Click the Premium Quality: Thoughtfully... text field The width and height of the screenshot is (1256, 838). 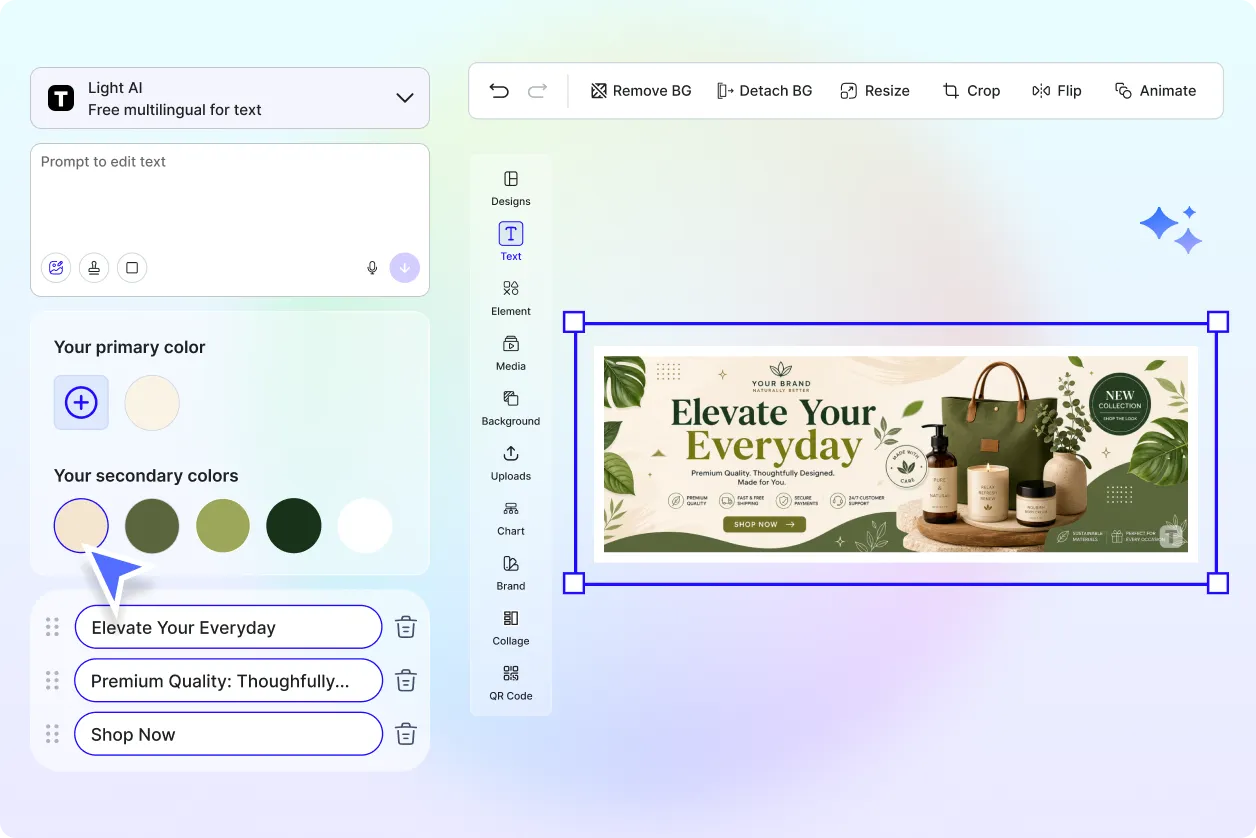point(228,681)
